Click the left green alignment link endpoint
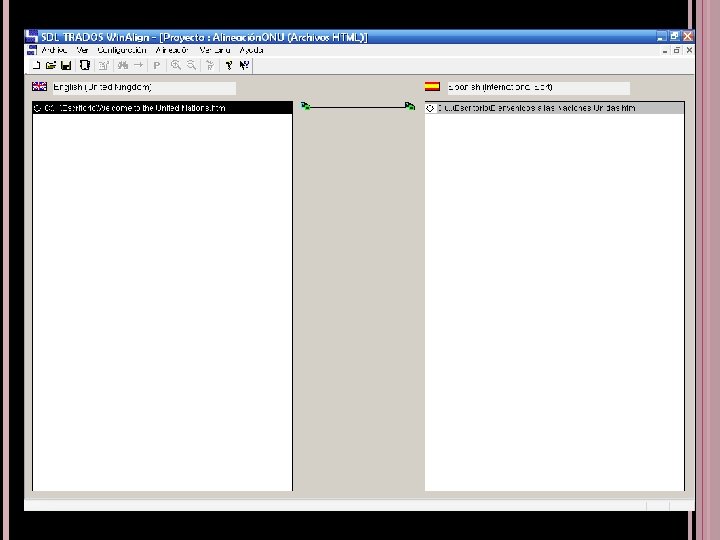Image resolution: width=720 pixels, height=540 pixels. pos(306,106)
